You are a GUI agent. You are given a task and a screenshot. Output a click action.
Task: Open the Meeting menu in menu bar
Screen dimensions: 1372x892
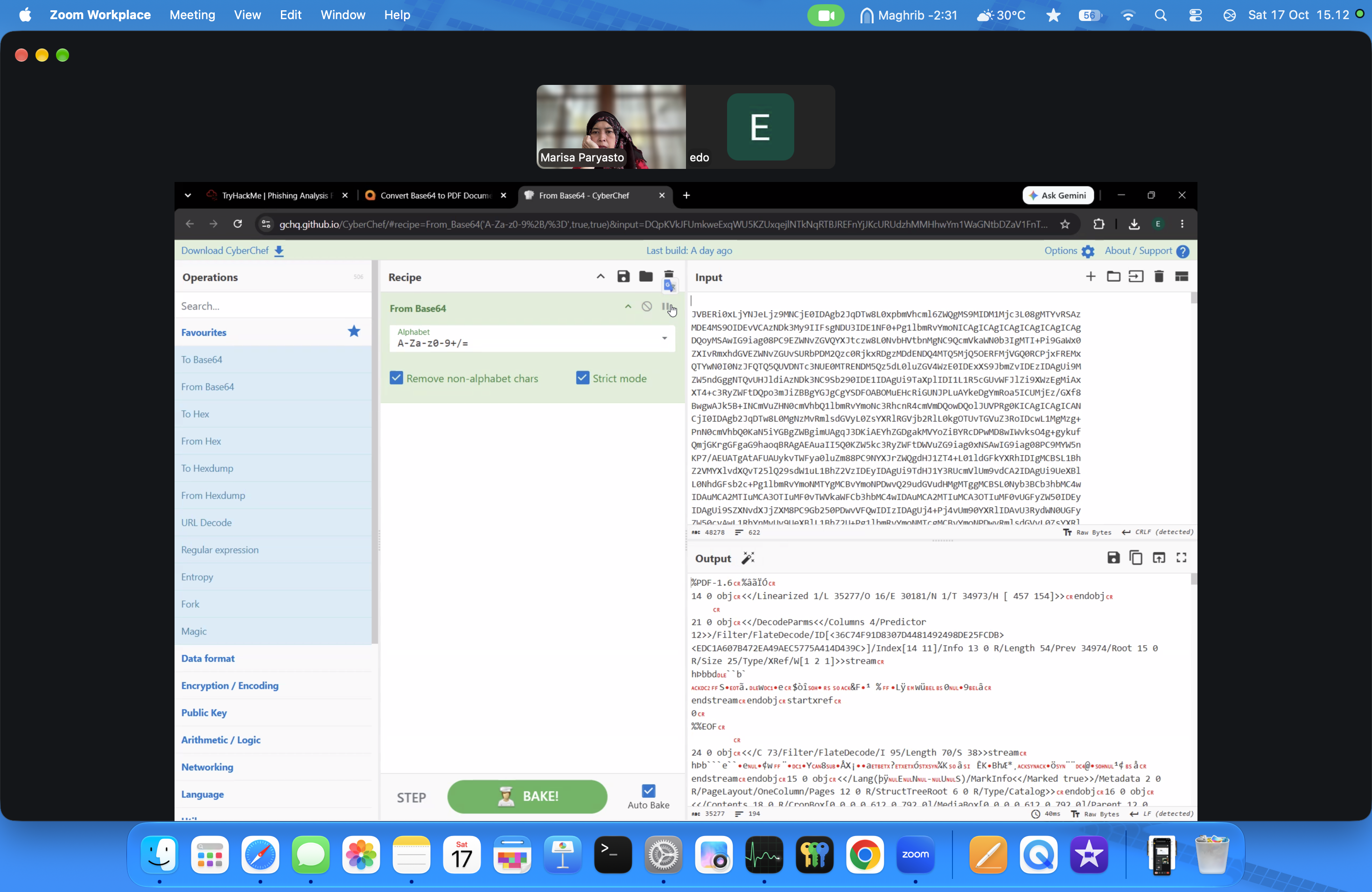[x=192, y=15]
